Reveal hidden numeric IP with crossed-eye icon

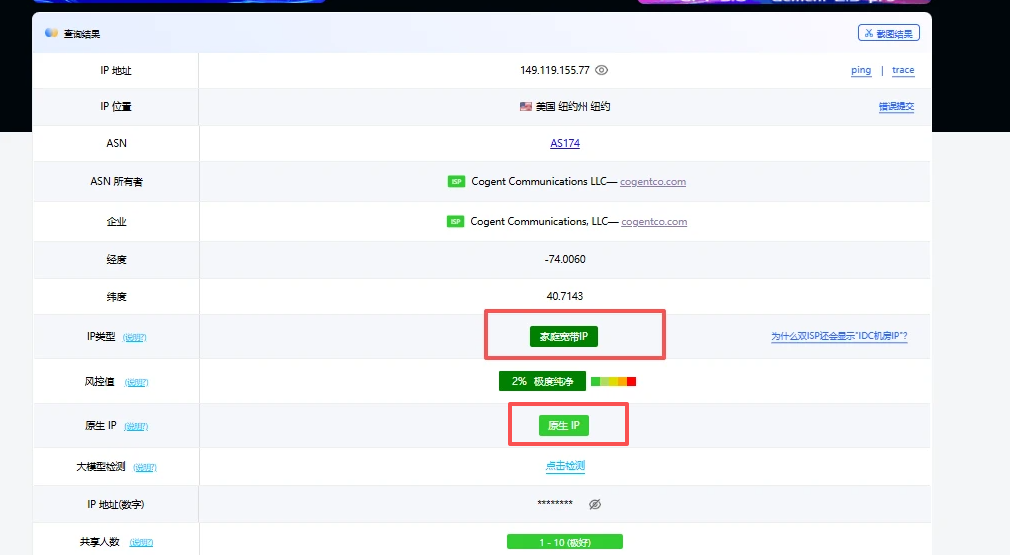point(595,505)
